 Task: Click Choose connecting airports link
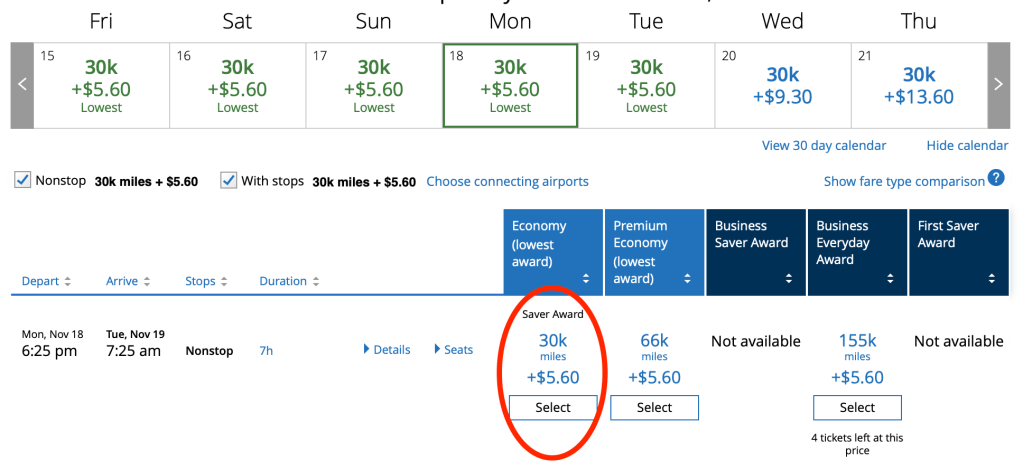click(x=507, y=182)
